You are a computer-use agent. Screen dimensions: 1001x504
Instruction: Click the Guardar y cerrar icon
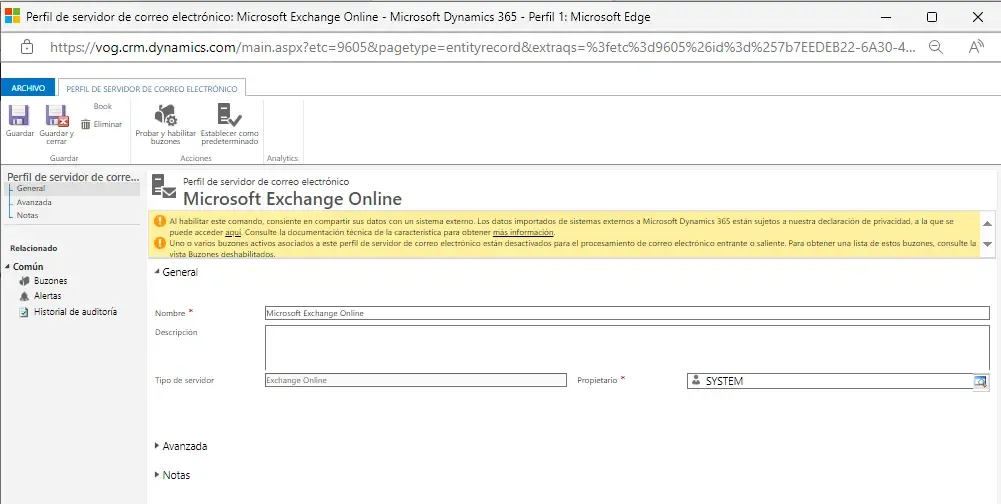click(56, 116)
